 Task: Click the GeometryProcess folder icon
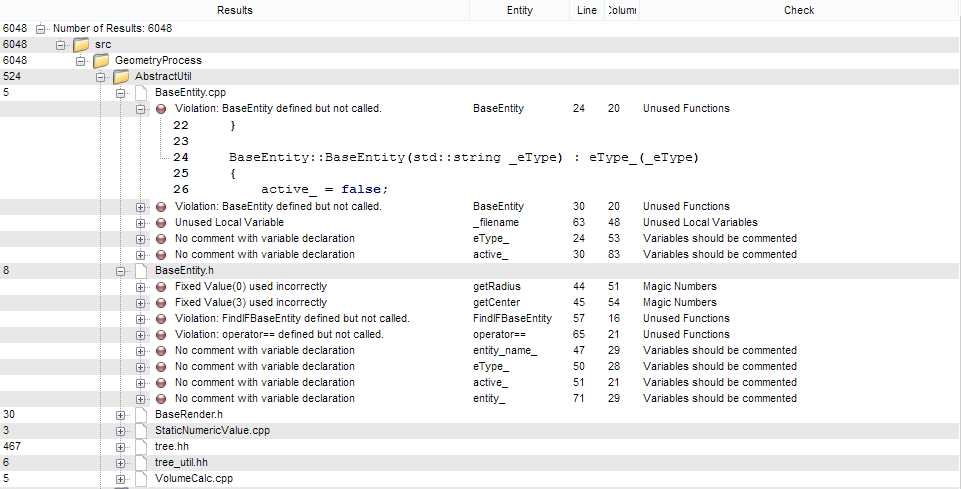coord(101,61)
